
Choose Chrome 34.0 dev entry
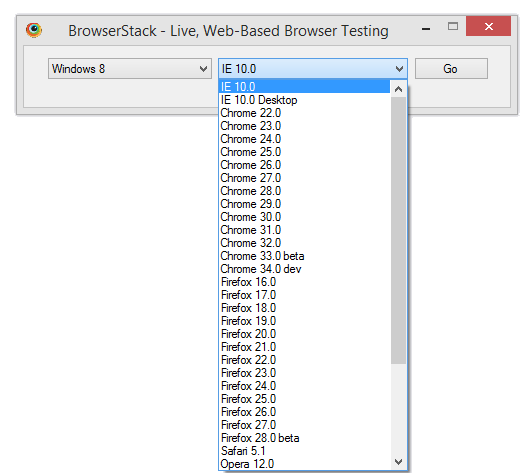pos(304,269)
